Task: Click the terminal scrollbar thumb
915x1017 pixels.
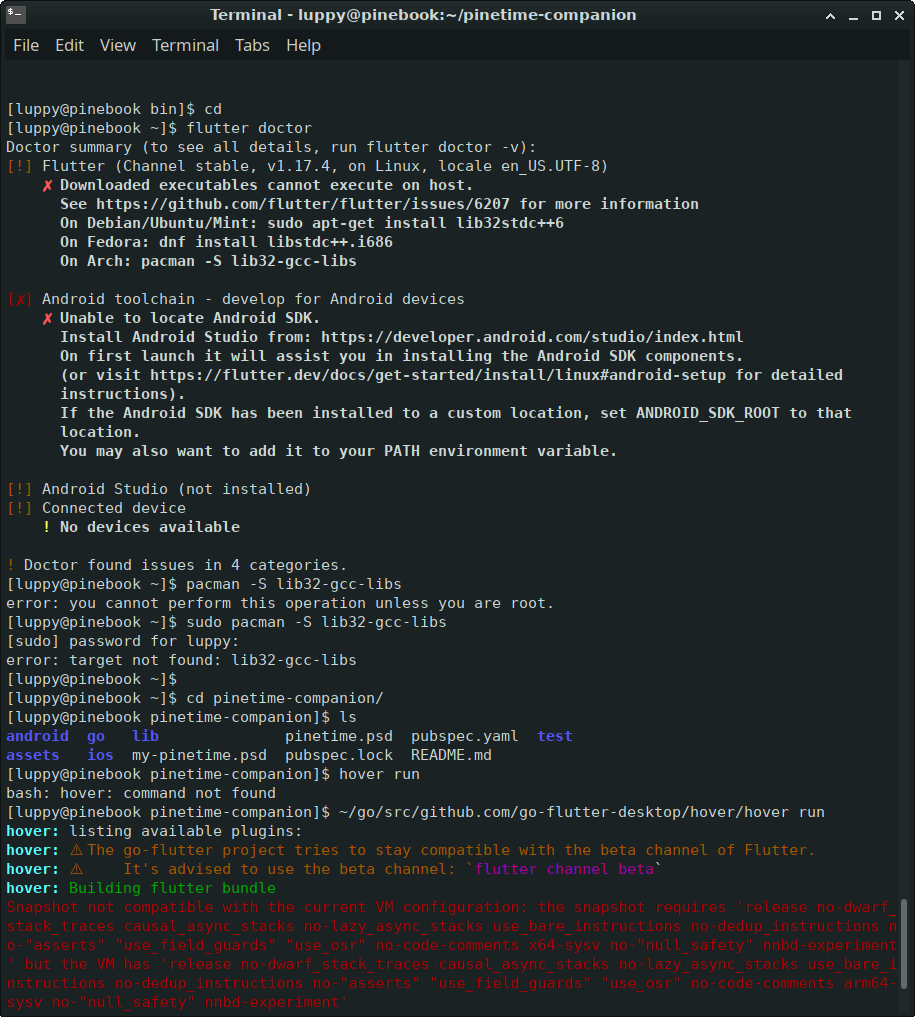Action: coord(905,955)
